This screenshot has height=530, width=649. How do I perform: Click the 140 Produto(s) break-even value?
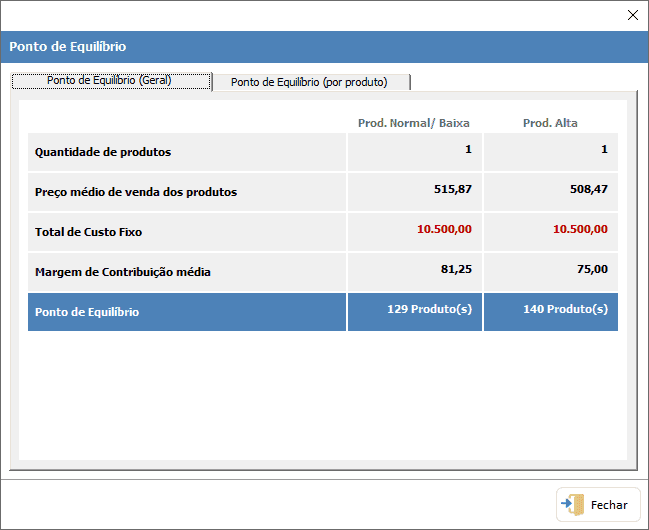pyautogui.click(x=565, y=309)
